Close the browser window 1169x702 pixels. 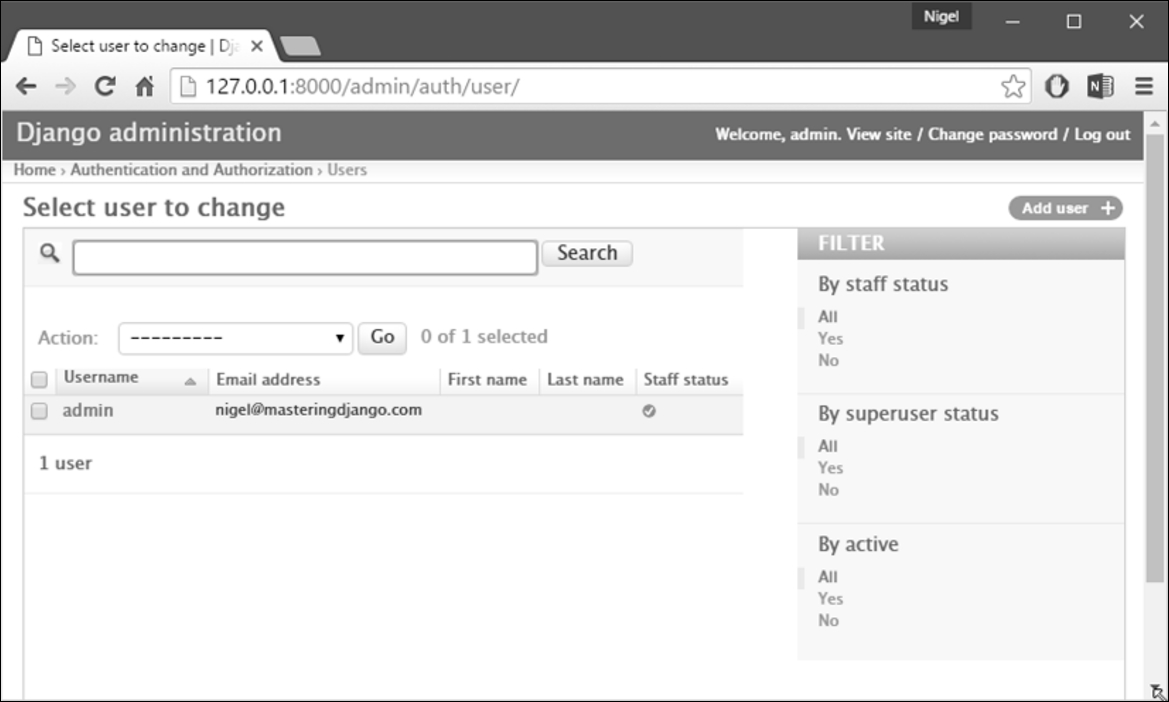(1136, 22)
